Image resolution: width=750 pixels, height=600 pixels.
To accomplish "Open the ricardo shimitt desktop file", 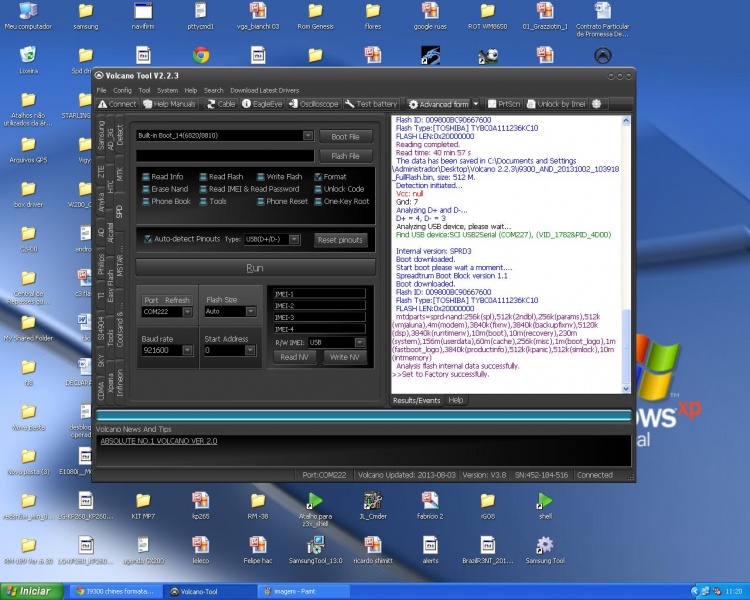I will click(373, 550).
